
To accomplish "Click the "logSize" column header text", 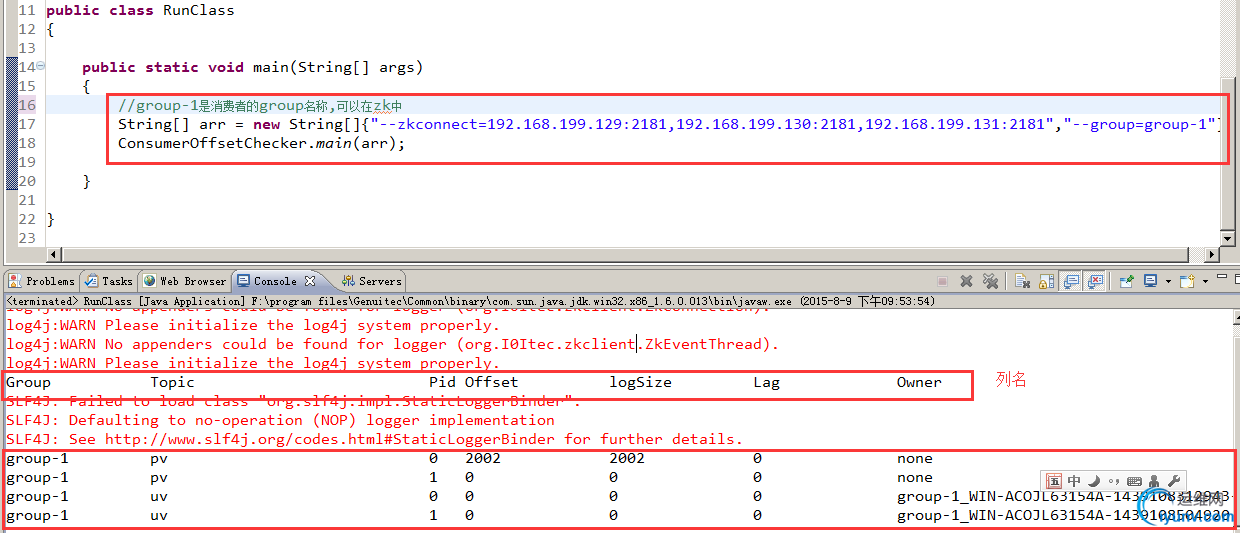I will pos(640,382).
